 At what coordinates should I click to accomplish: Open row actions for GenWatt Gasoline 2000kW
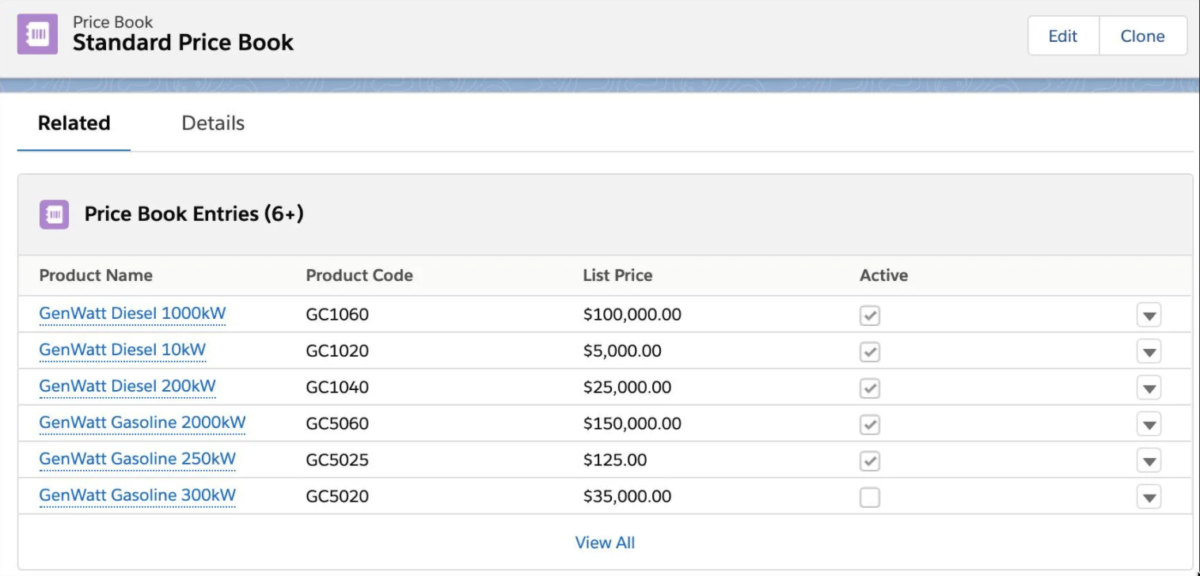1148,423
